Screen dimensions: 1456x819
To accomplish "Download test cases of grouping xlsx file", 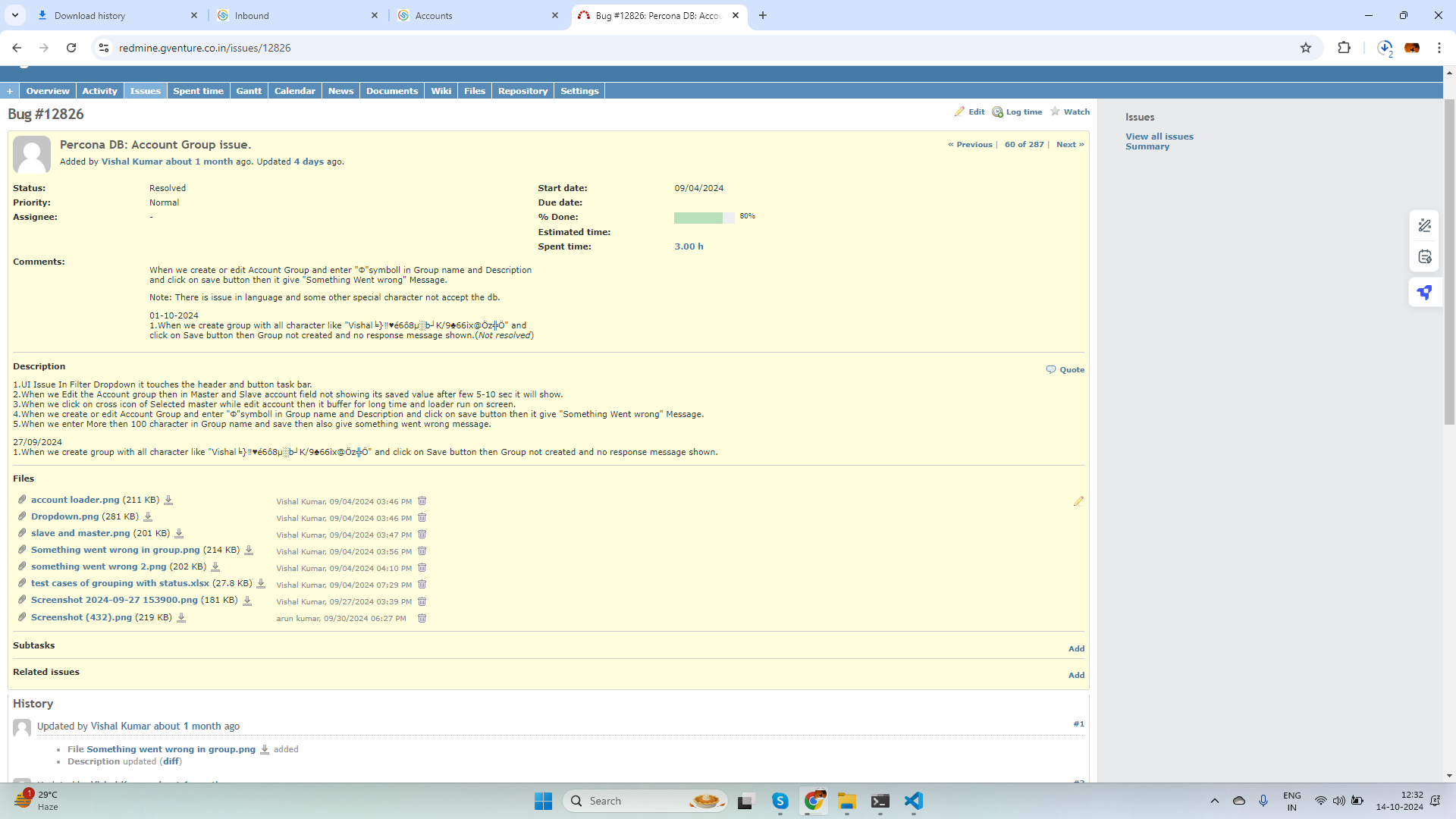I will click(x=261, y=584).
